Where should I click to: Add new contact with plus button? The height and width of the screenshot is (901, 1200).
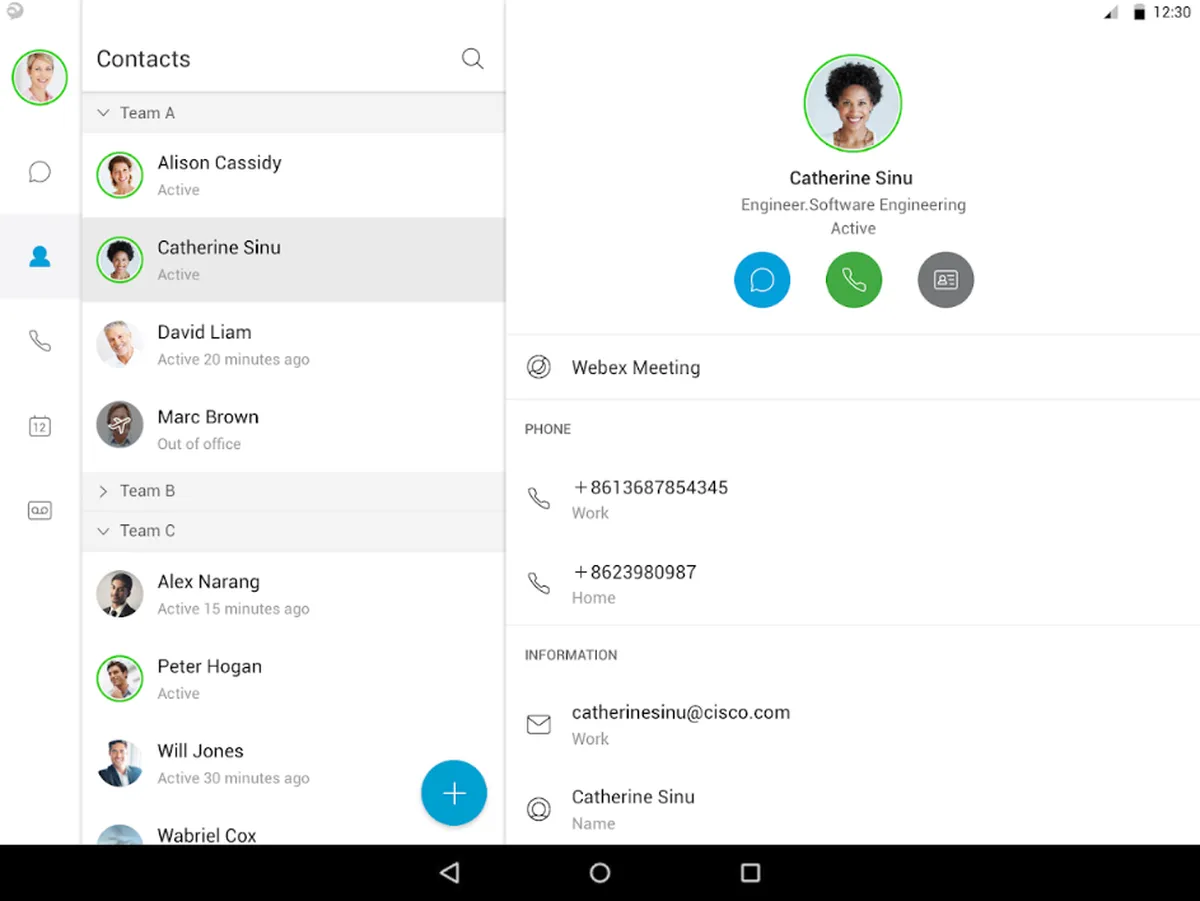454,793
